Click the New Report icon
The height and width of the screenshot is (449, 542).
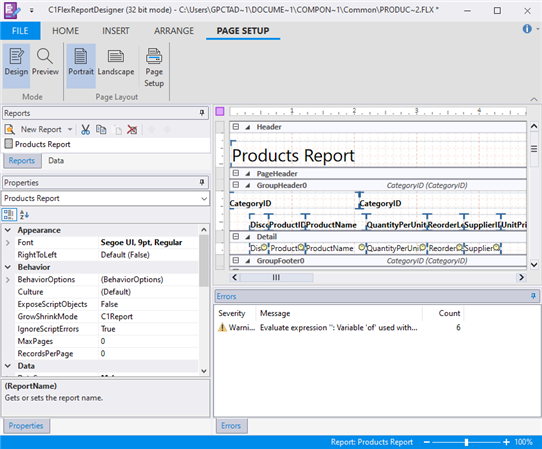point(10,130)
